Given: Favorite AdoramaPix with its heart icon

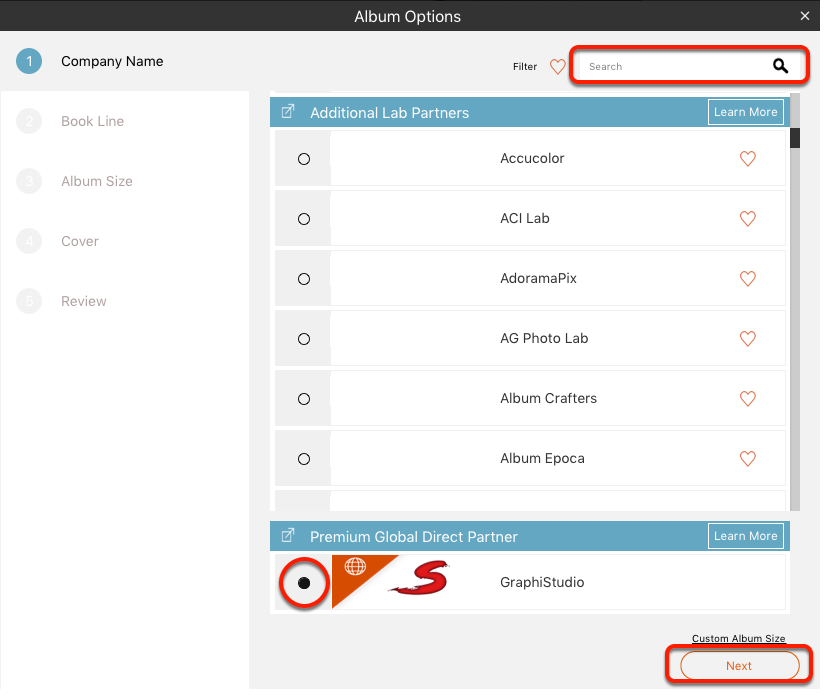Looking at the screenshot, I should click(x=748, y=279).
